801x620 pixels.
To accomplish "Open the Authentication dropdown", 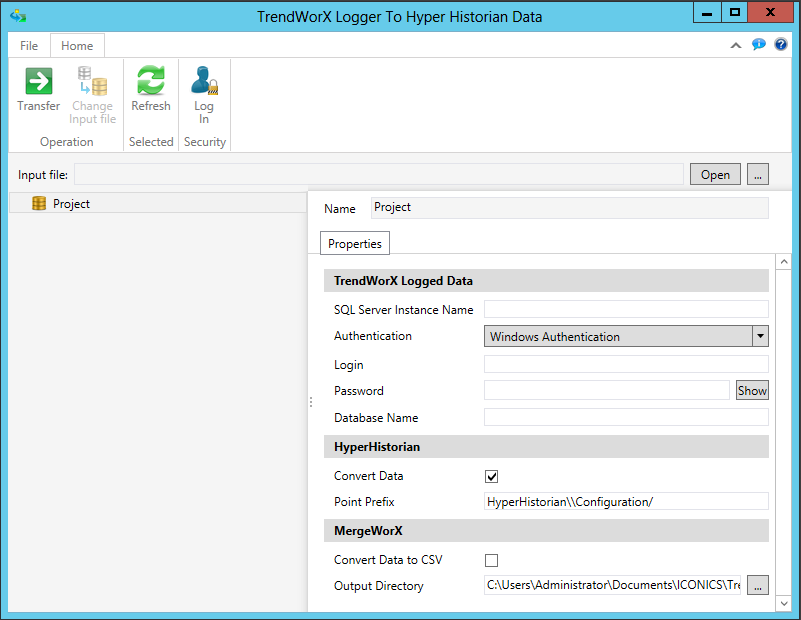I will tap(760, 336).
